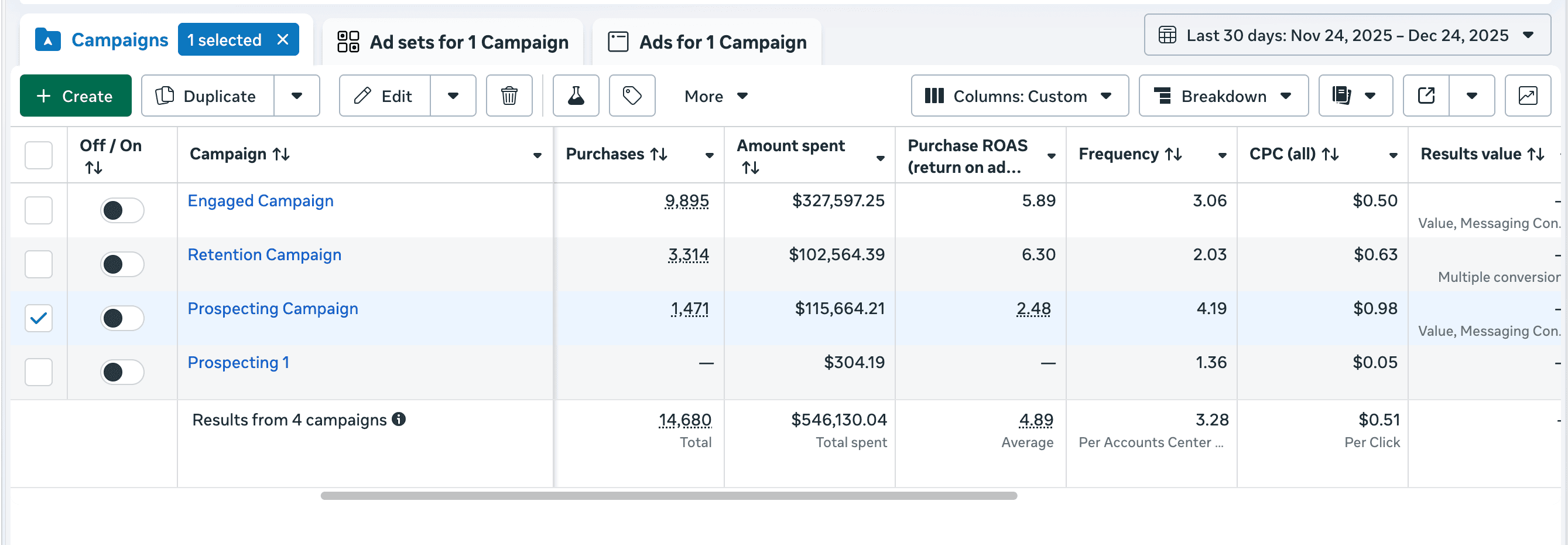Click the Campaigns folder icon
This screenshot has width=1568, height=545.
47,39
